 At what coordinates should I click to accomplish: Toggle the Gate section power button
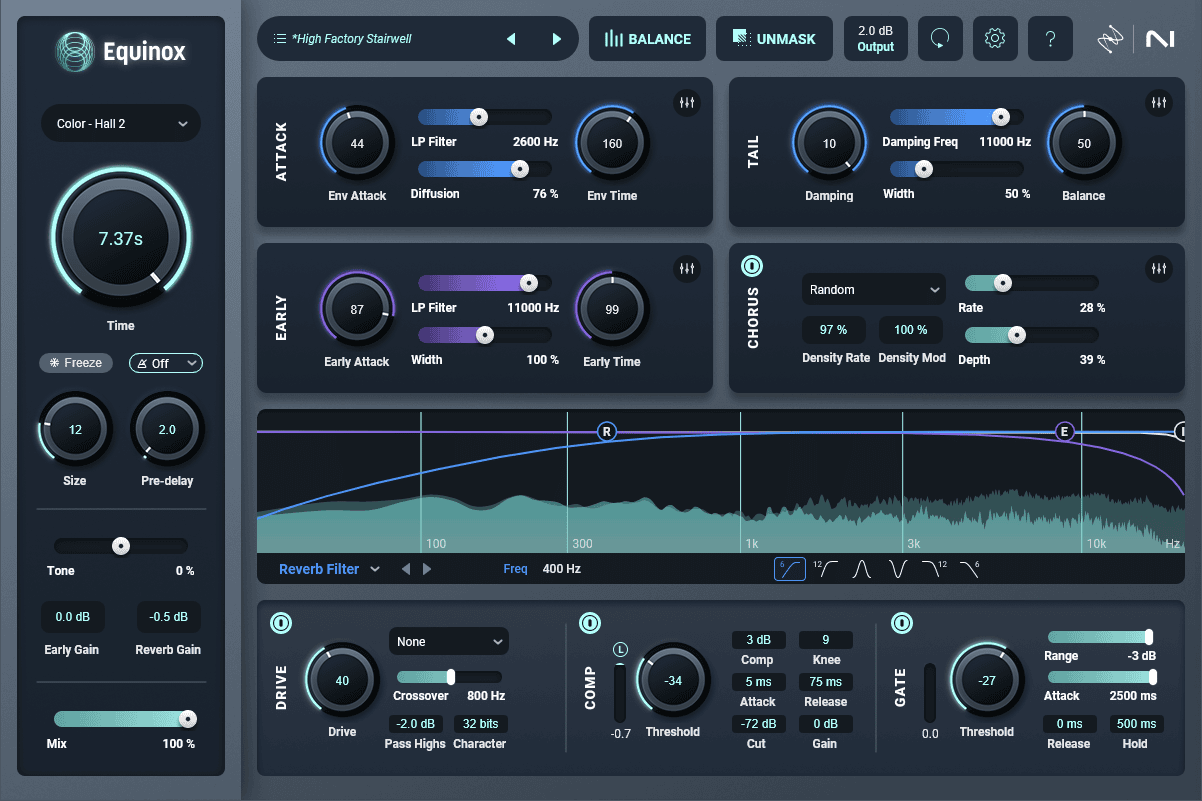tap(902, 623)
